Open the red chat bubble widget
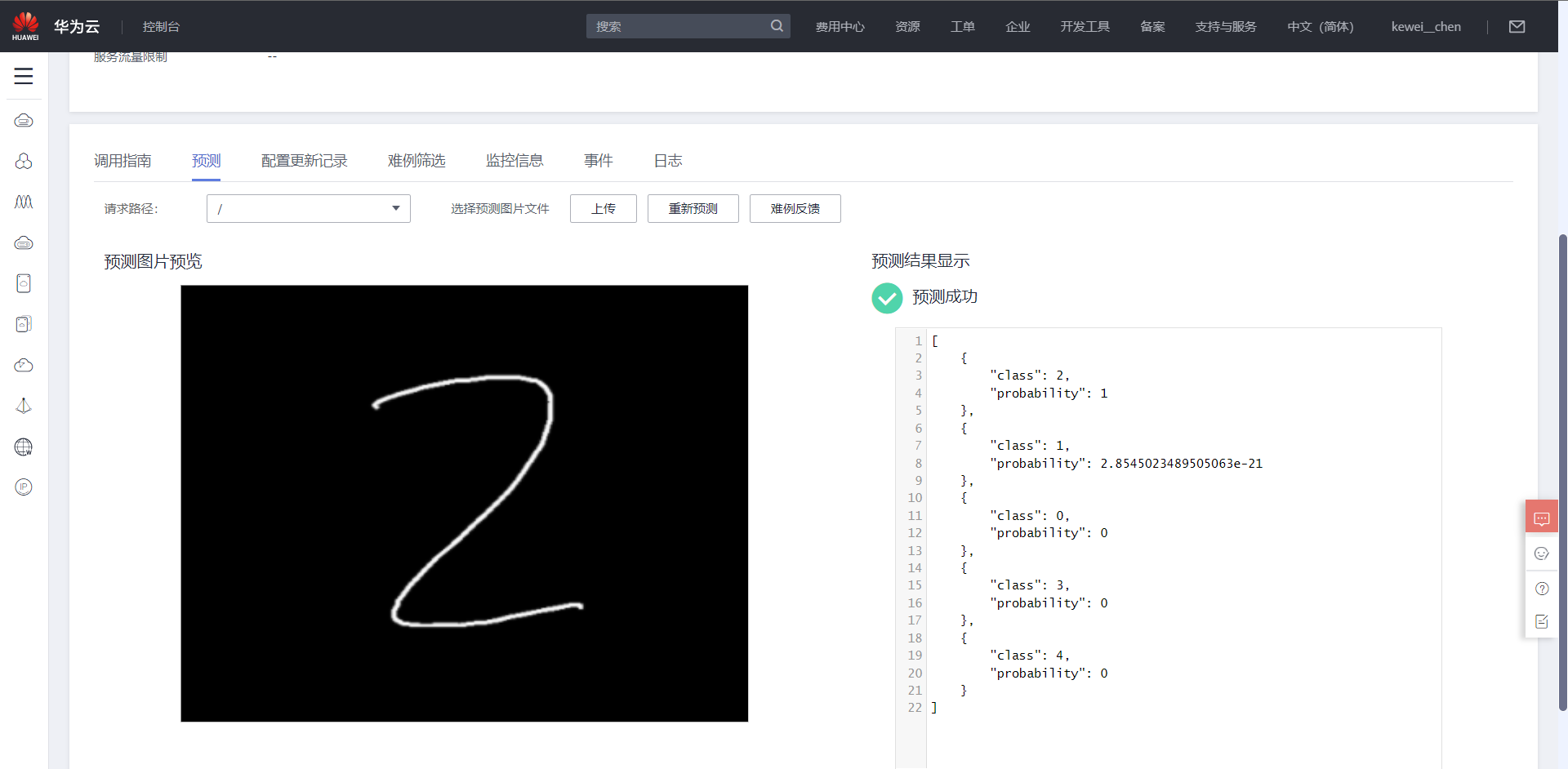1568x769 pixels. pos(1542,518)
